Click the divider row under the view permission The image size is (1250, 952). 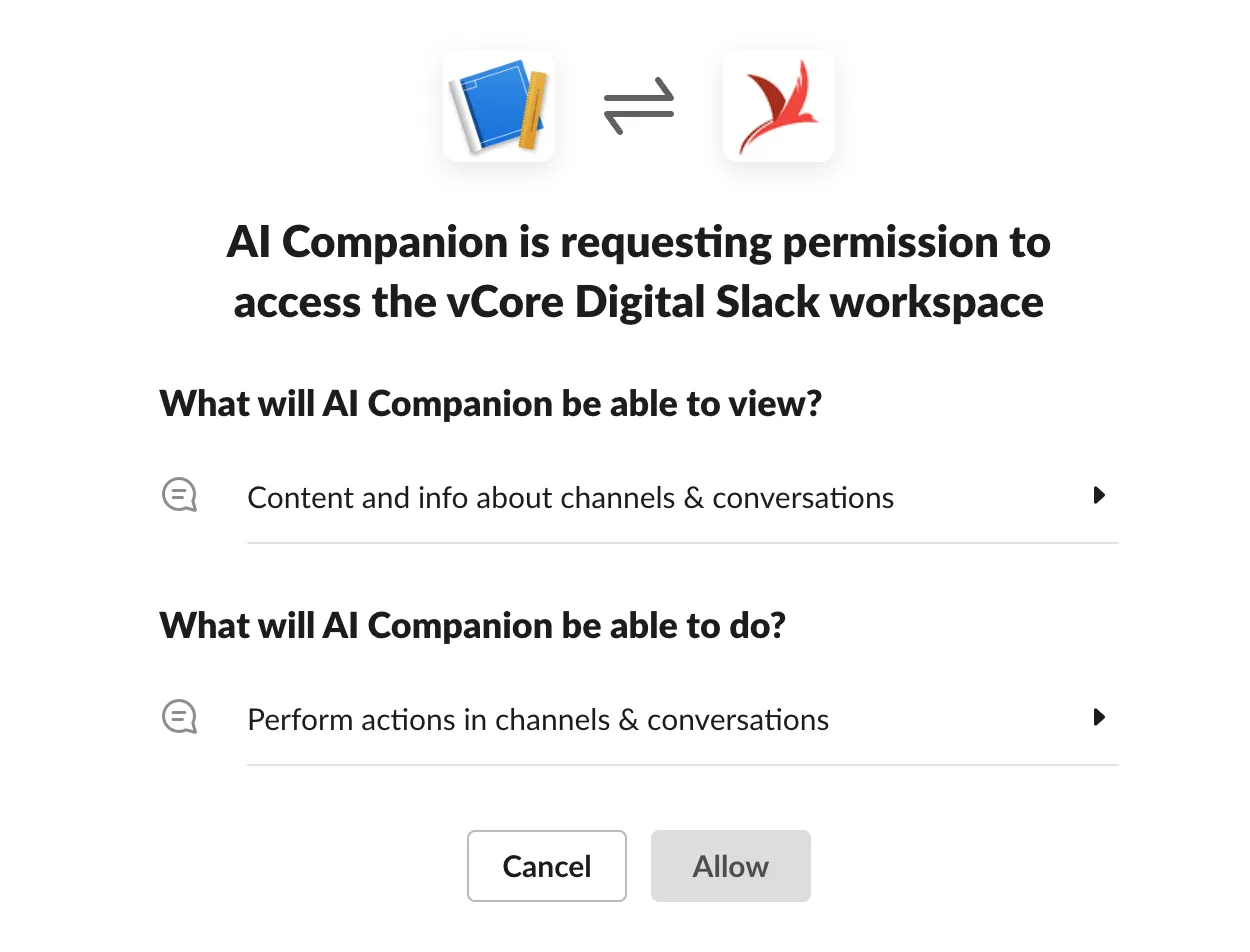pos(683,543)
